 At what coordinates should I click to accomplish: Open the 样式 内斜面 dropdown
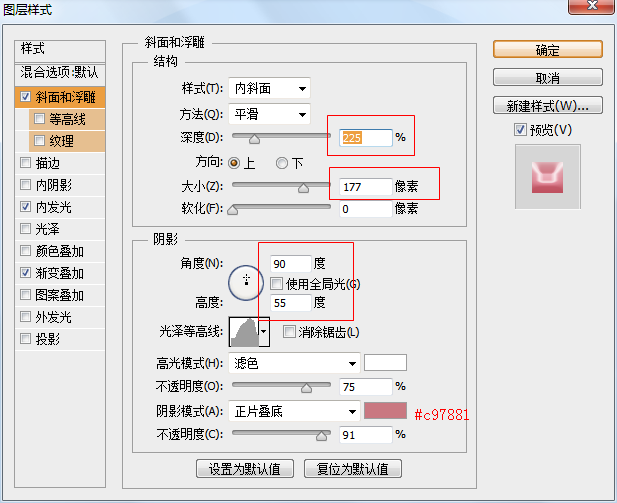click(269, 89)
